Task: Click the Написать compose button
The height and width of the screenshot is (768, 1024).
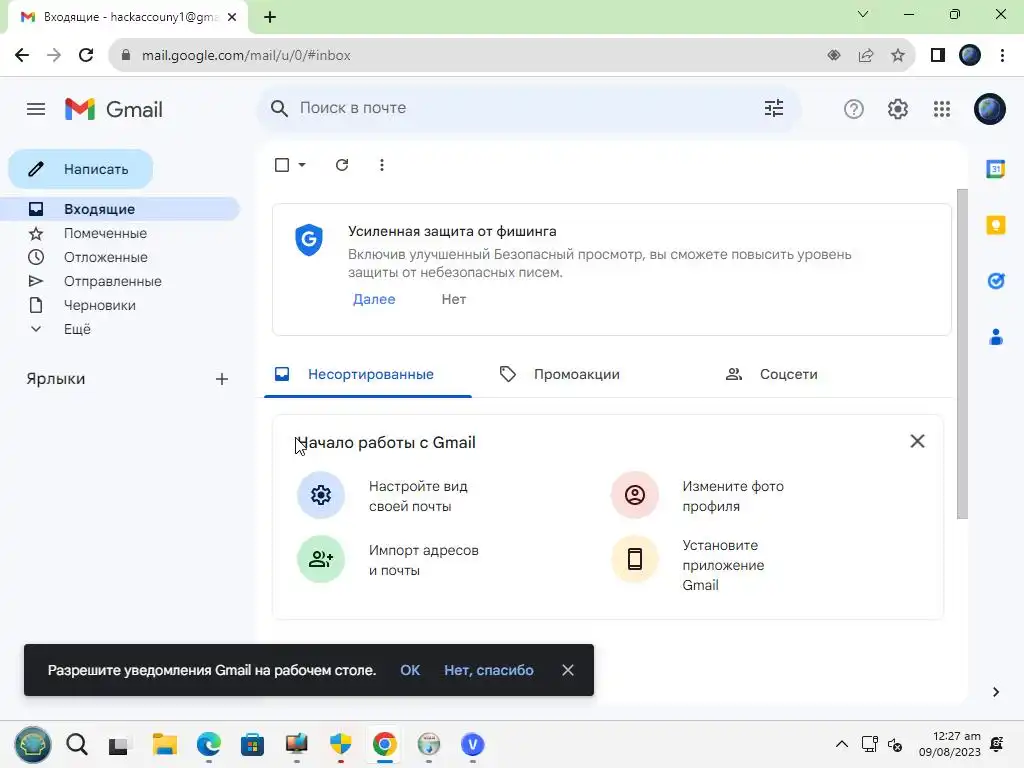Action: [80, 169]
